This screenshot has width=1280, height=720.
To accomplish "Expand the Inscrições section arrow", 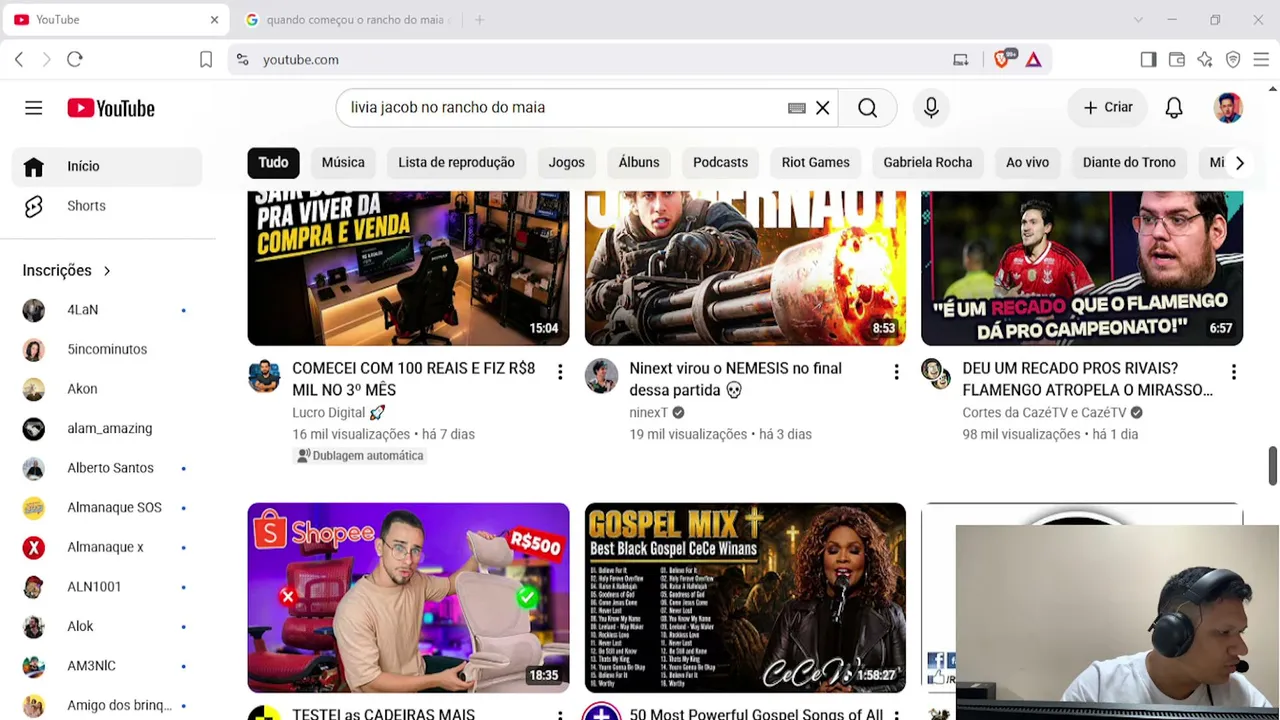I will pyautogui.click(x=107, y=271).
